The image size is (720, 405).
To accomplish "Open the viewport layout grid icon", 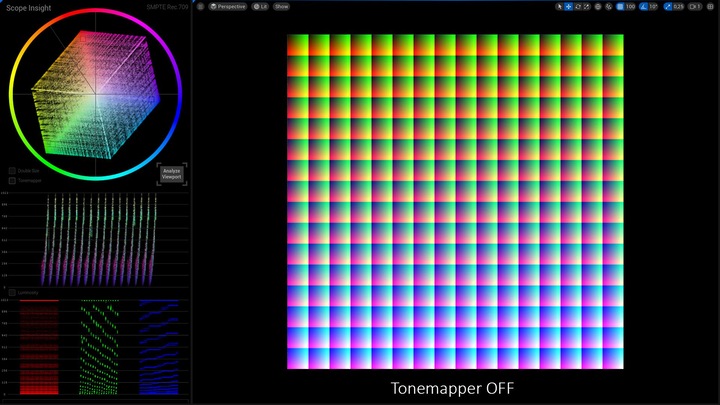I will (x=710, y=6).
